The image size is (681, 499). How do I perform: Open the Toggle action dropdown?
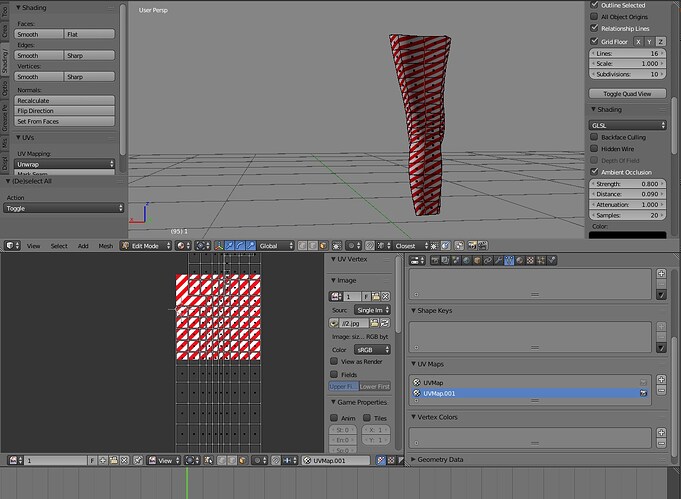pos(63,208)
